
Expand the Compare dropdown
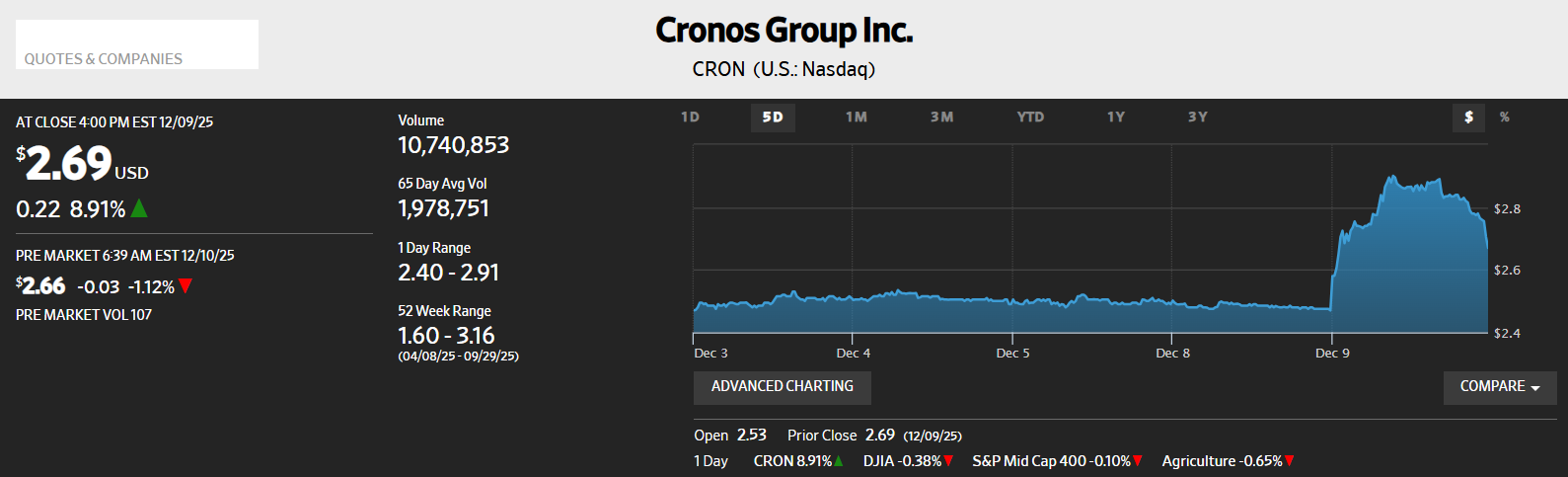click(1499, 387)
